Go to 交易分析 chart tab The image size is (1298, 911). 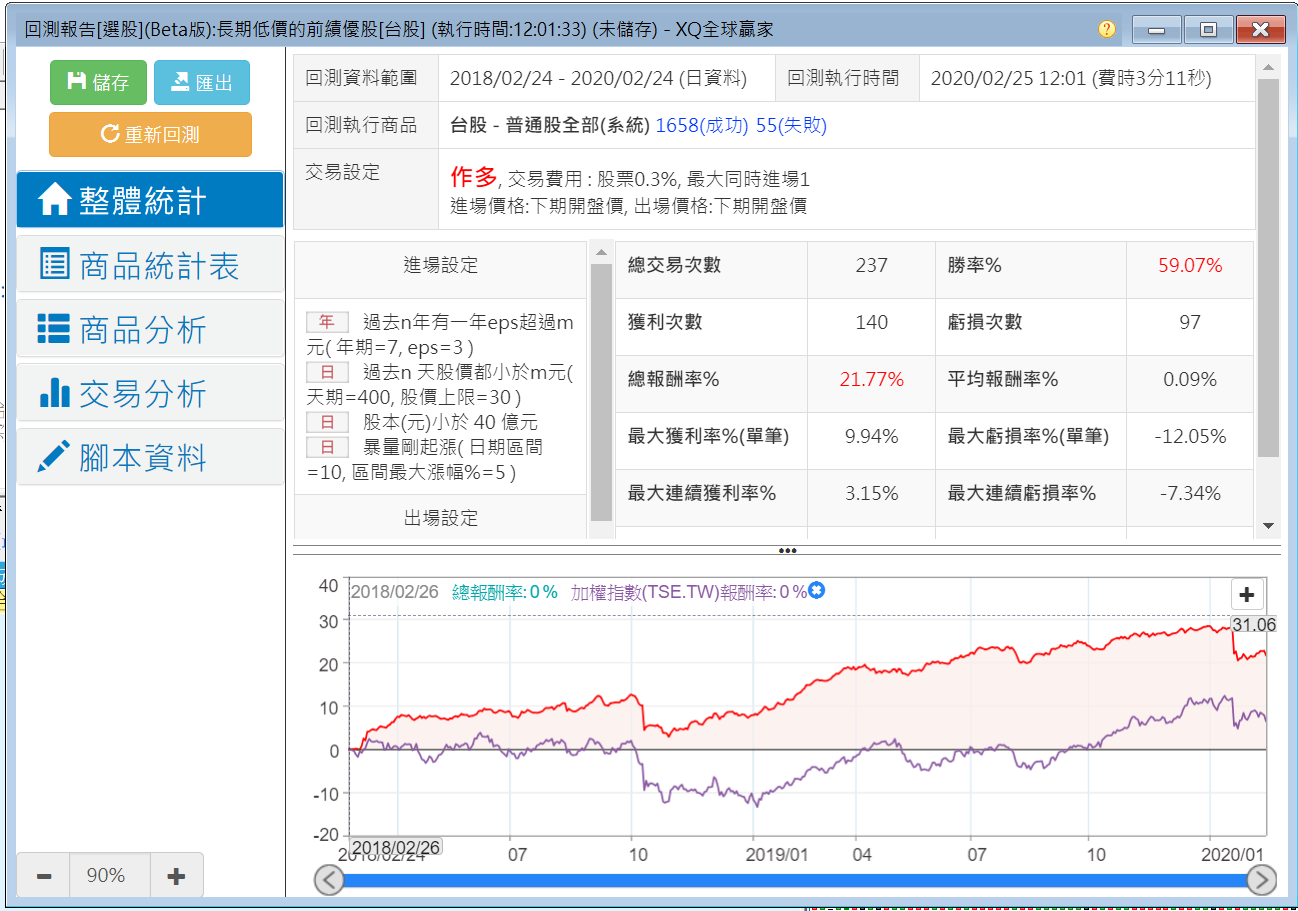pyautogui.click(x=150, y=393)
